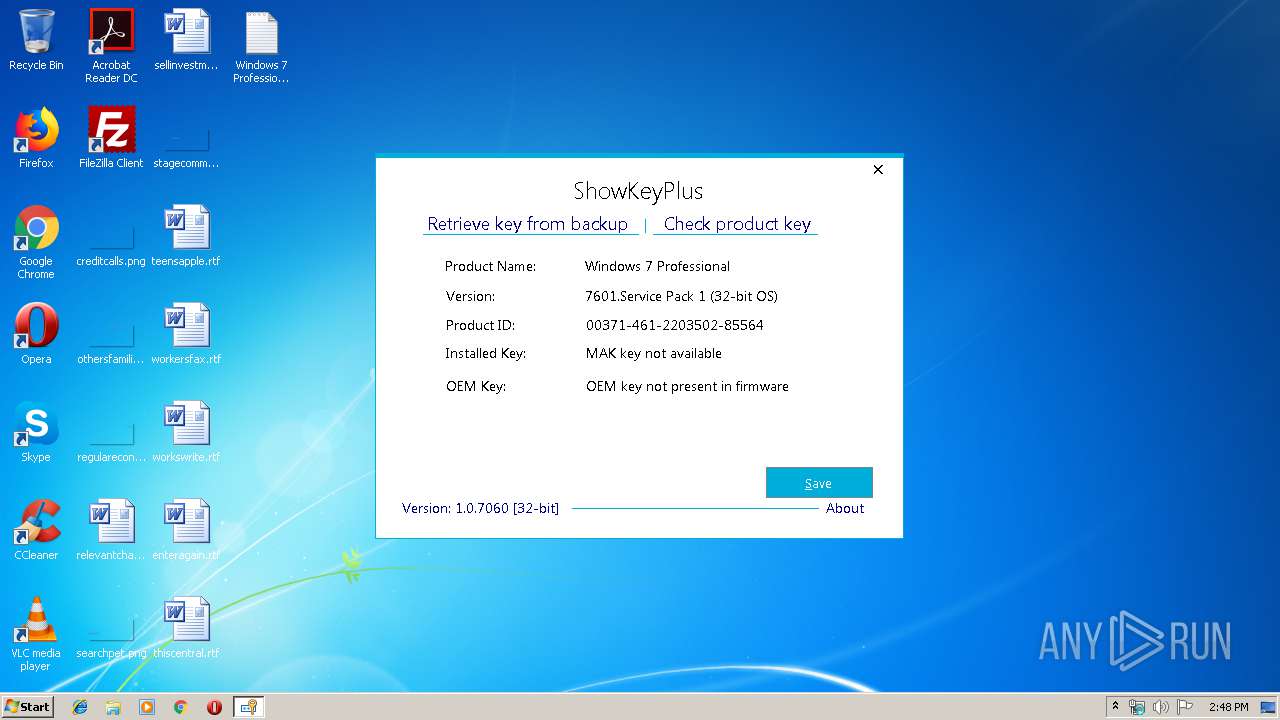The width and height of the screenshot is (1280, 720).
Task: Launch Firefox from desktop
Action: tap(36, 139)
